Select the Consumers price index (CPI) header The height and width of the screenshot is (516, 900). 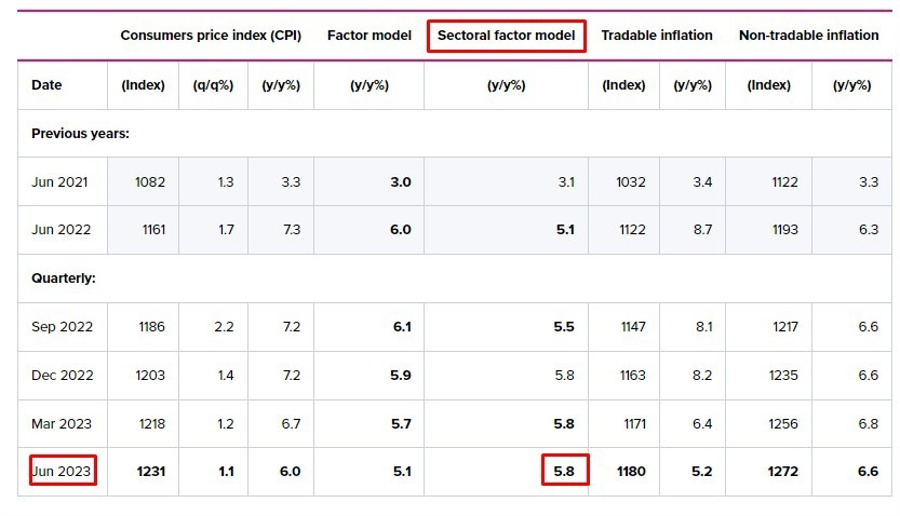(211, 36)
